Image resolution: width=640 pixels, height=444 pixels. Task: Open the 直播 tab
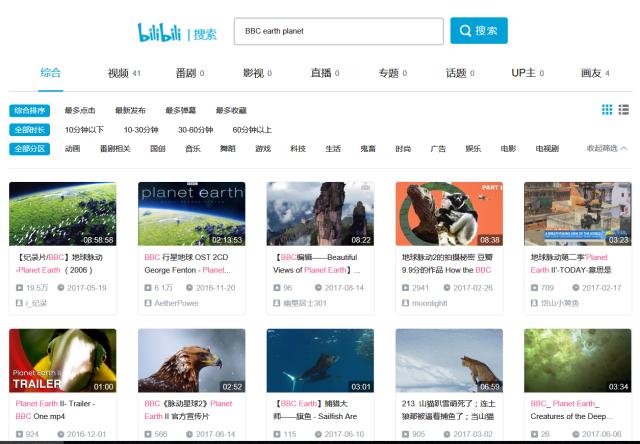[x=325, y=73]
